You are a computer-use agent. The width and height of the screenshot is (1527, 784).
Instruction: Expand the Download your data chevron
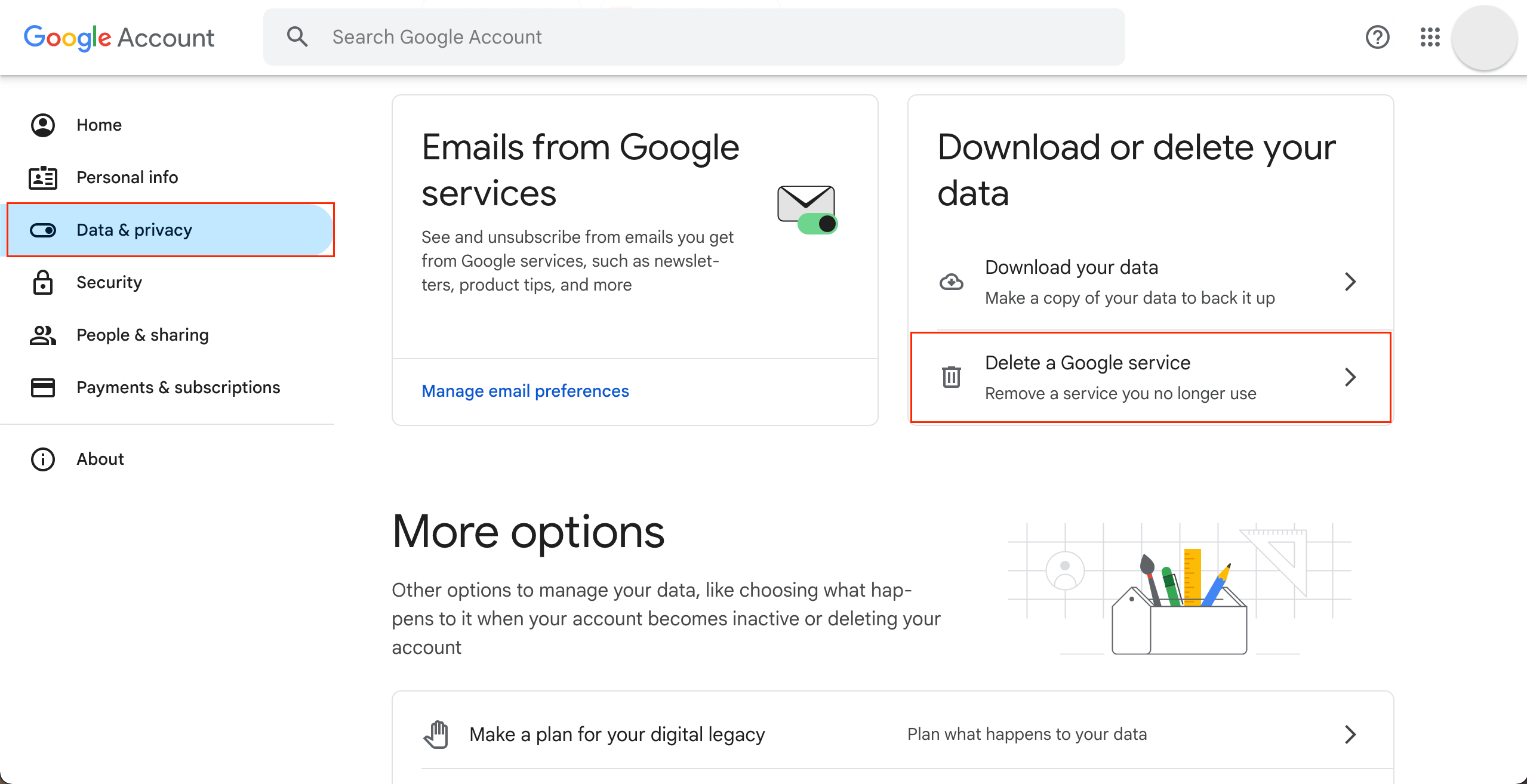[x=1350, y=281]
